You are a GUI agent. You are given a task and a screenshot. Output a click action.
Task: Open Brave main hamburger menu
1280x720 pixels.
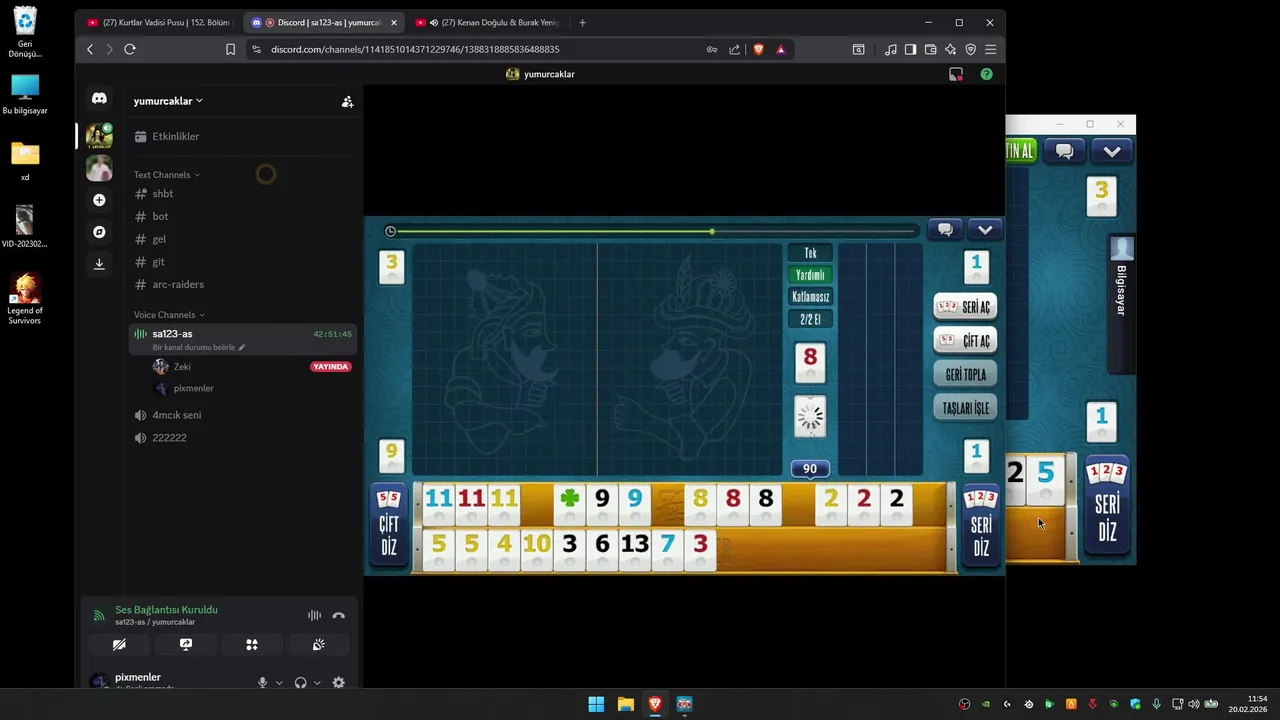[990, 49]
